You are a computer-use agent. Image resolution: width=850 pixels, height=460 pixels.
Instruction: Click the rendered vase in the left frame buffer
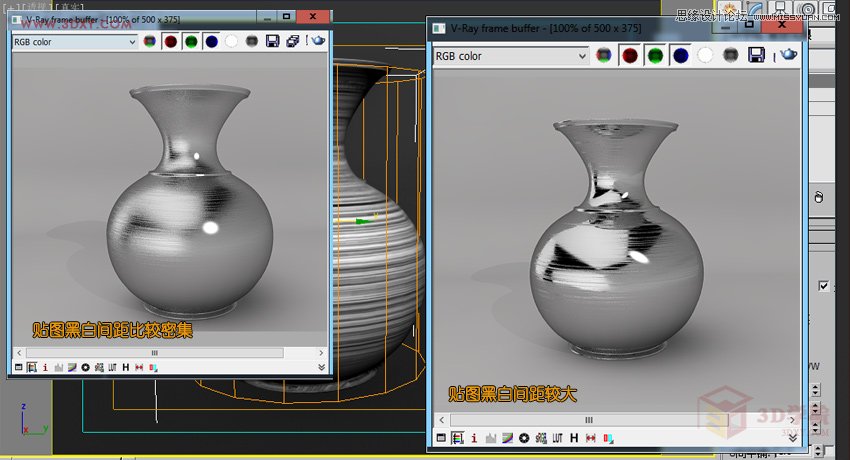(189, 202)
